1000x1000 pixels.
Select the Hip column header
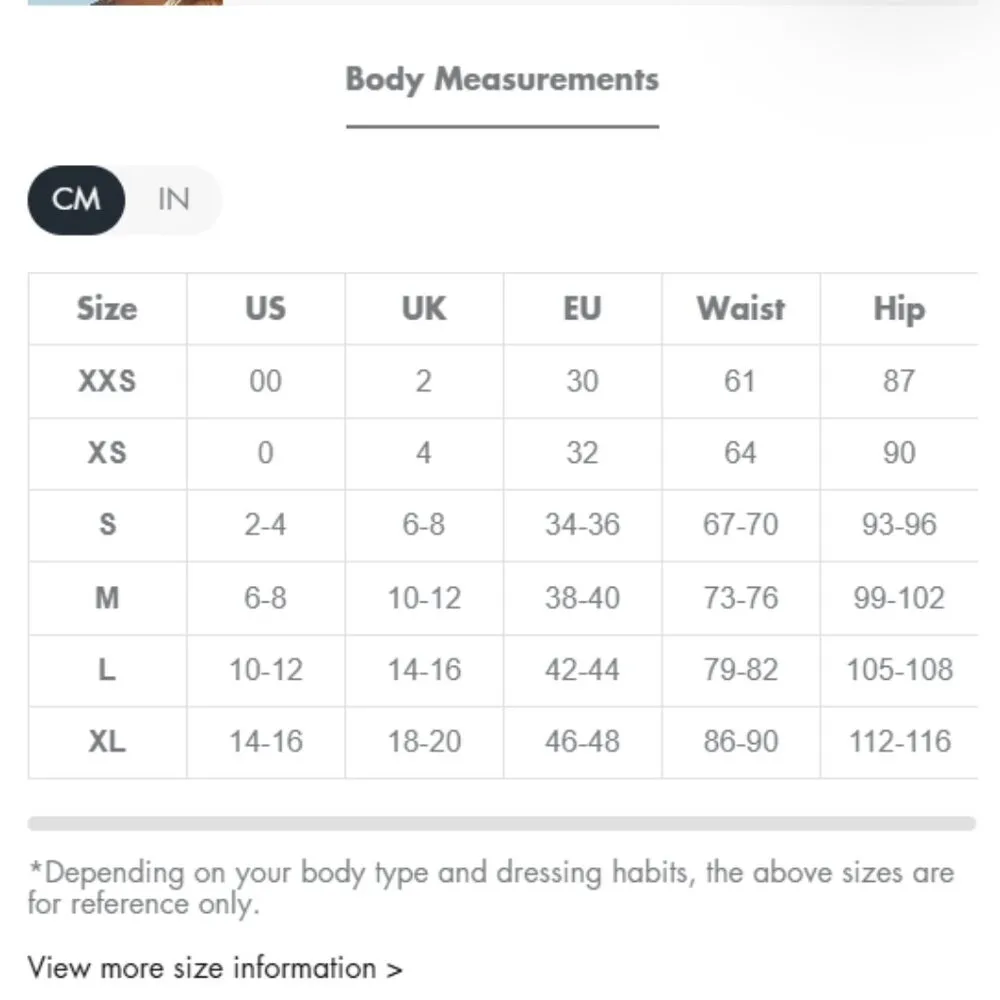(x=898, y=309)
